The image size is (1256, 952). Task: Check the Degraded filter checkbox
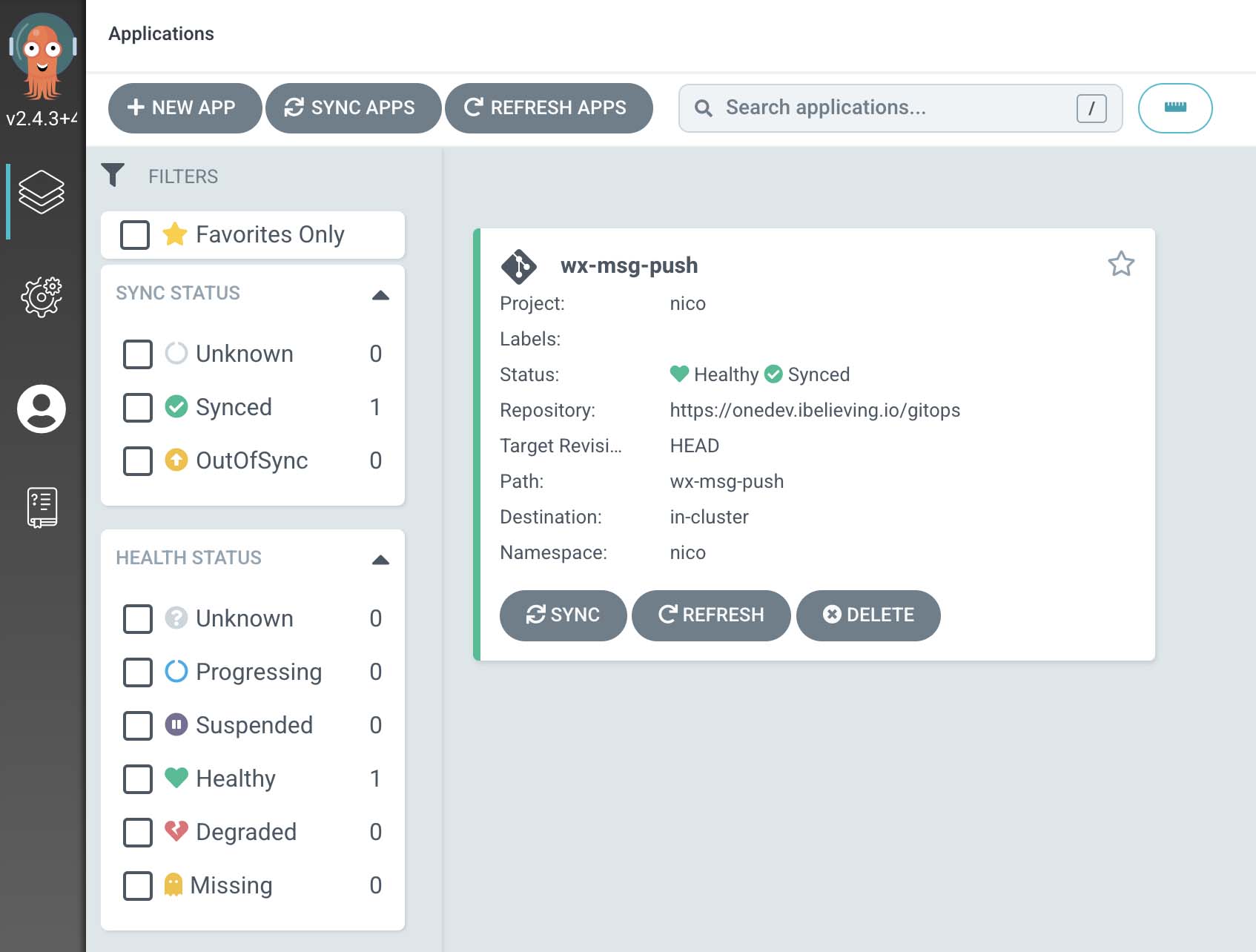click(138, 833)
